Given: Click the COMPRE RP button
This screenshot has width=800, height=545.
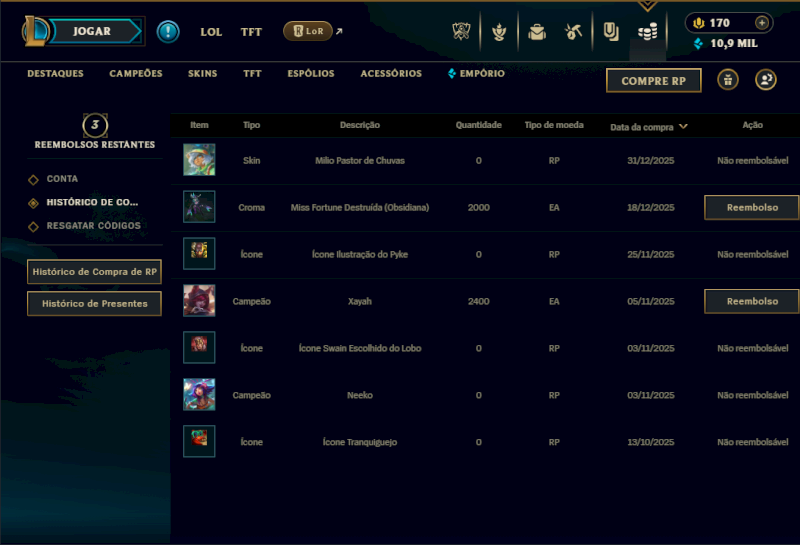Looking at the screenshot, I should pos(654,81).
